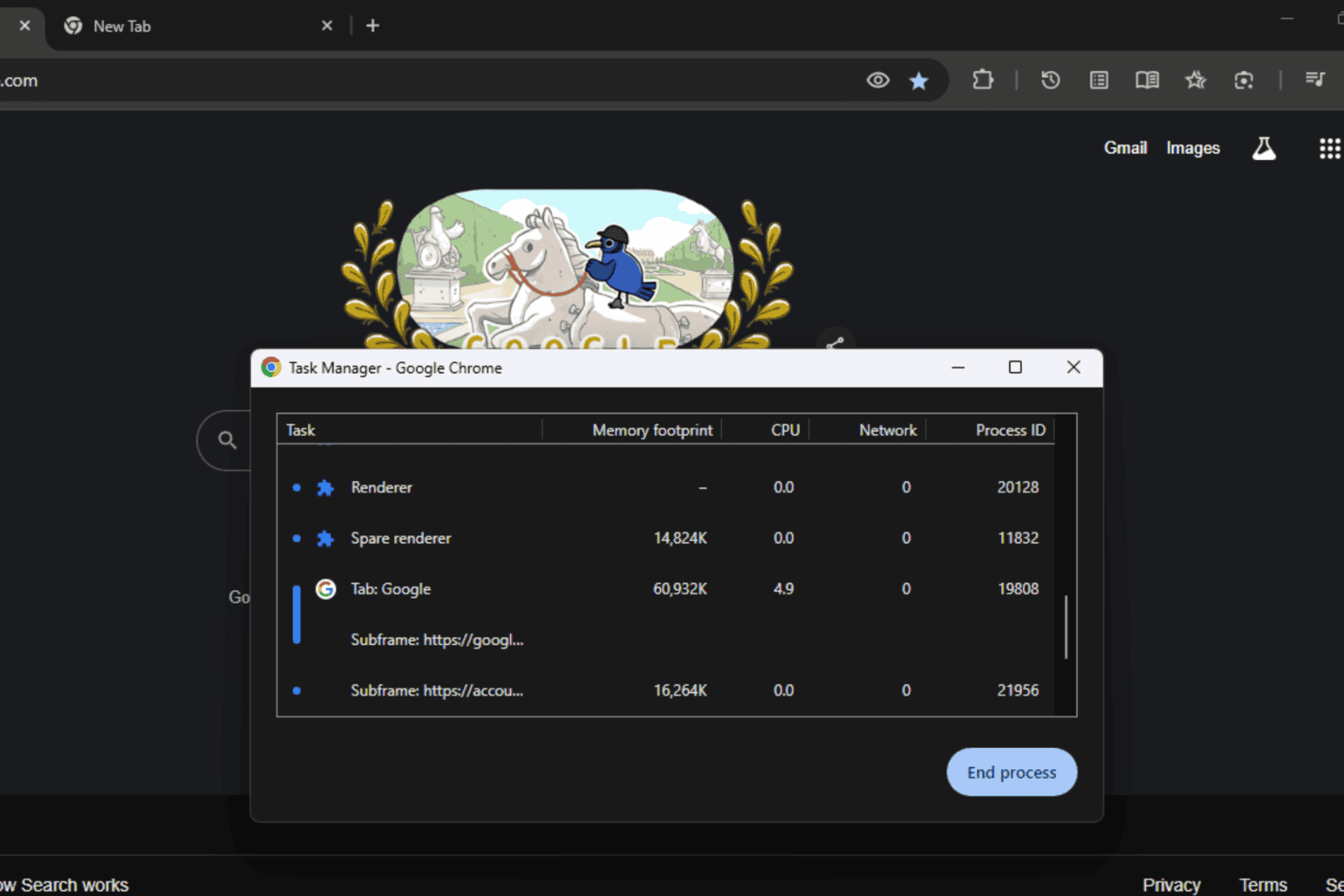The height and width of the screenshot is (896, 1344).
Task: Close the New Tab browser tab
Action: pyautogui.click(x=326, y=25)
